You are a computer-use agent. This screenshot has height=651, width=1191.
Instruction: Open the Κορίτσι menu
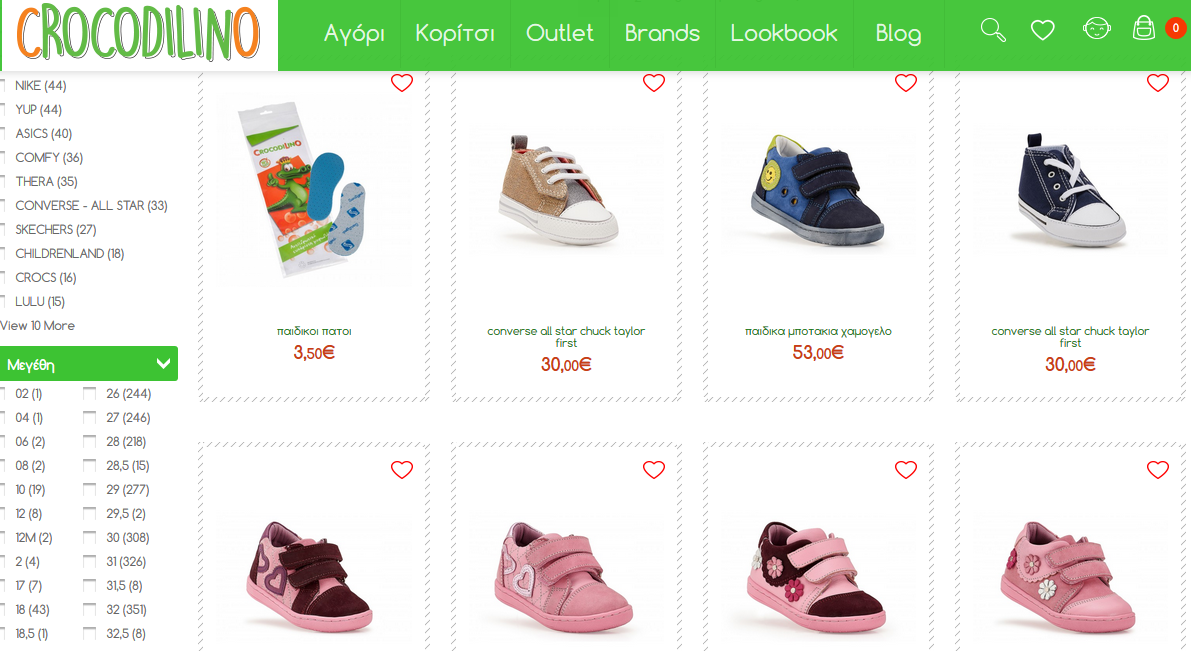[454, 33]
